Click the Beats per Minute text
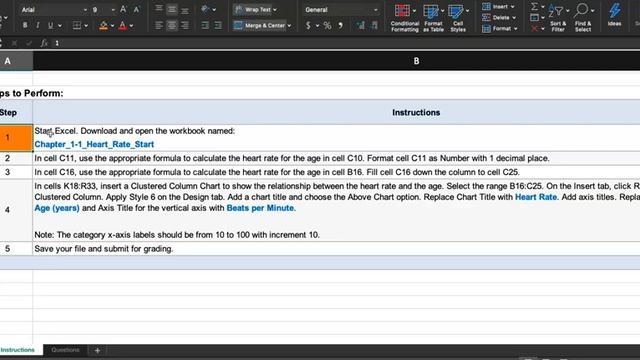 click(x=260, y=208)
